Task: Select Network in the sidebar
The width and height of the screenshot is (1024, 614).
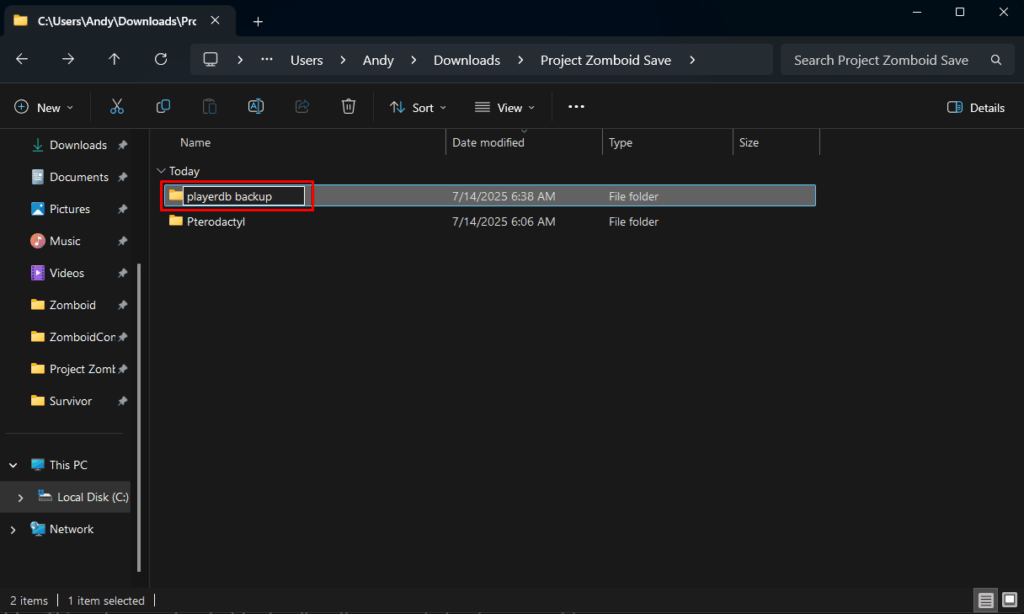Action: [x=71, y=529]
